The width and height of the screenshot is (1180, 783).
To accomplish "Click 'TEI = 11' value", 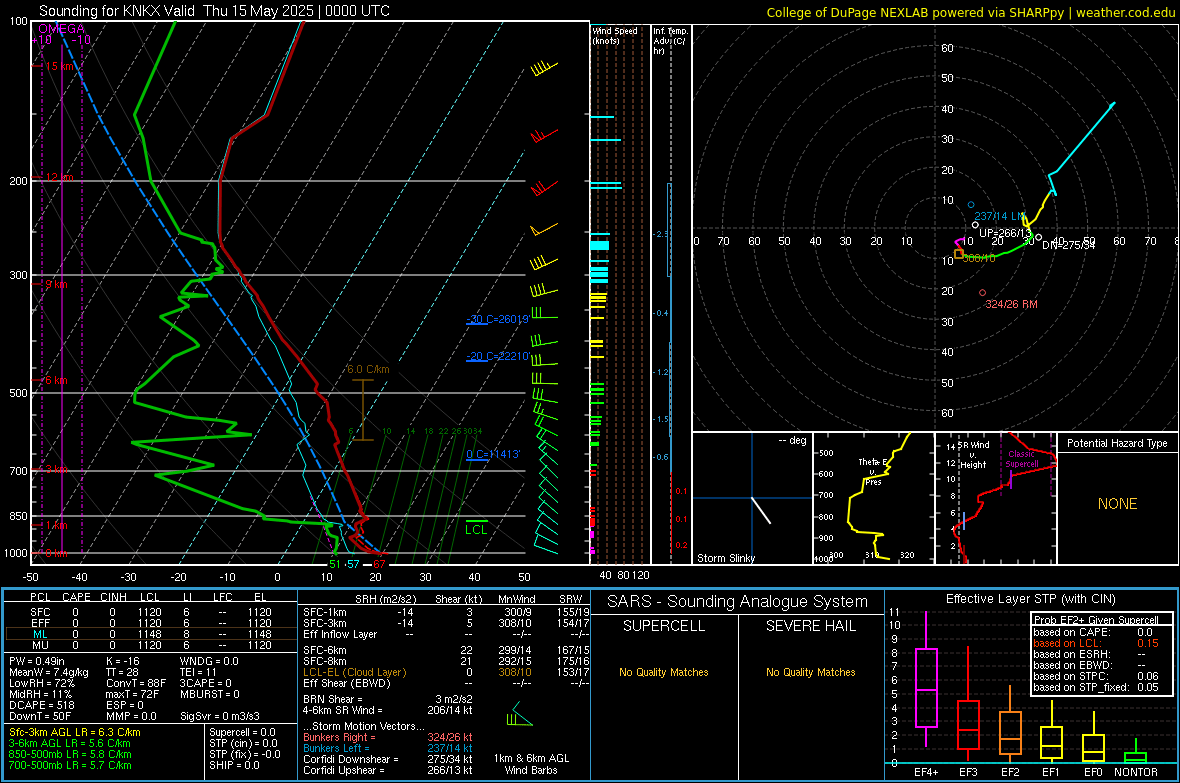I will 198,672.
